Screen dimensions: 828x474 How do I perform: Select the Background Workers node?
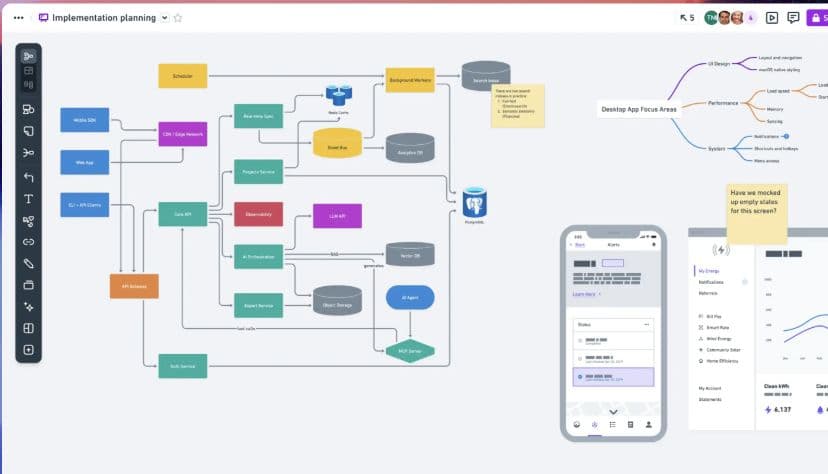pyautogui.click(x=410, y=80)
